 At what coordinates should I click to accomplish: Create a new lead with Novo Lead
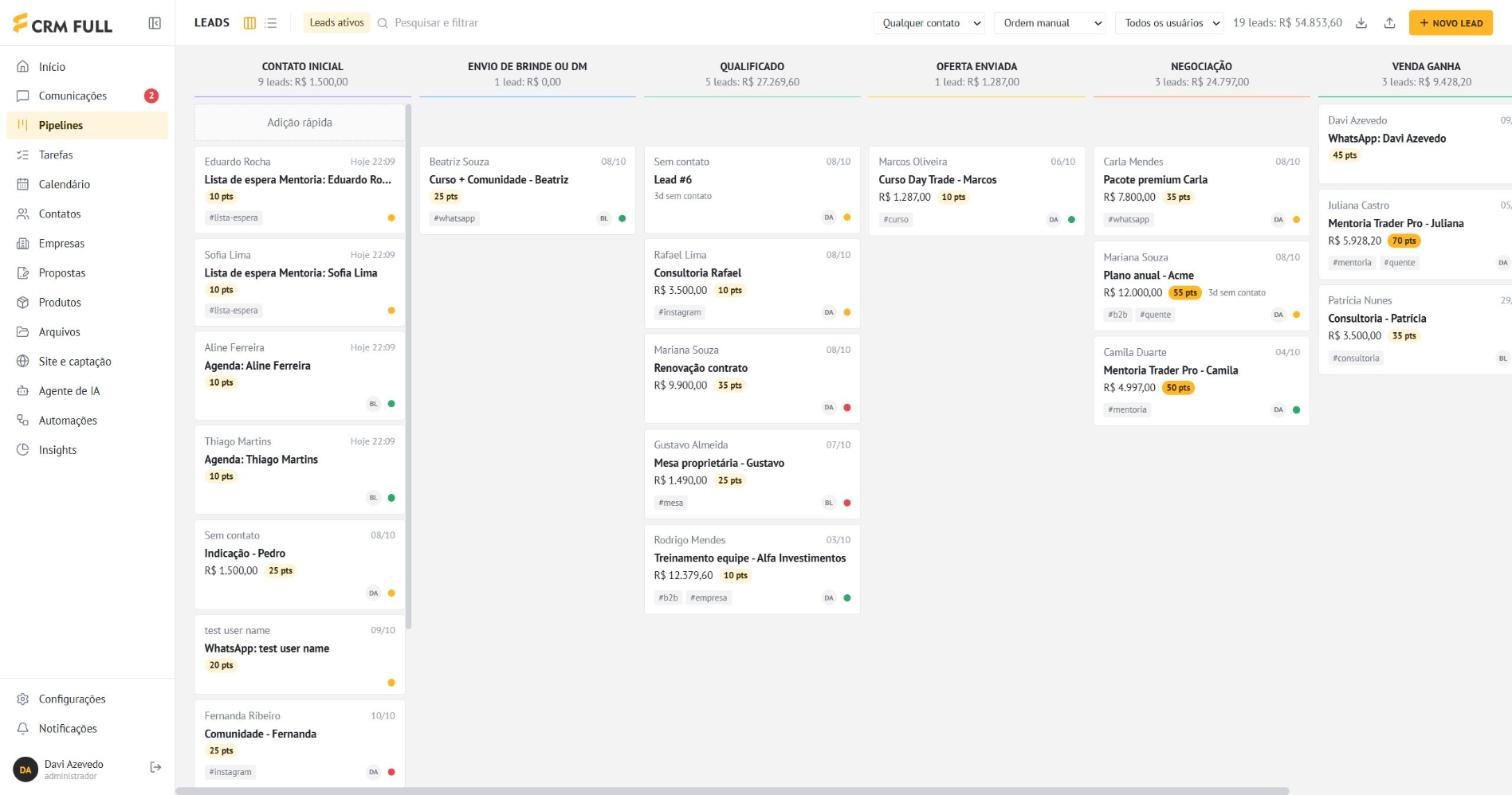(1450, 23)
